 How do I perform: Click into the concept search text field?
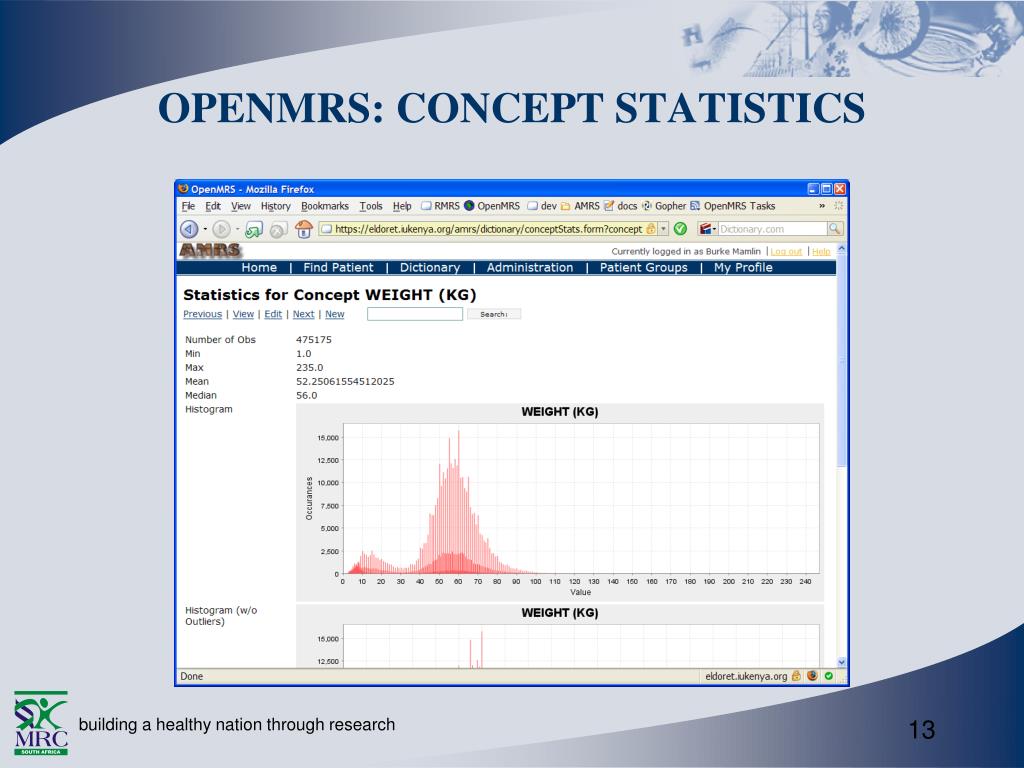pos(415,314)
